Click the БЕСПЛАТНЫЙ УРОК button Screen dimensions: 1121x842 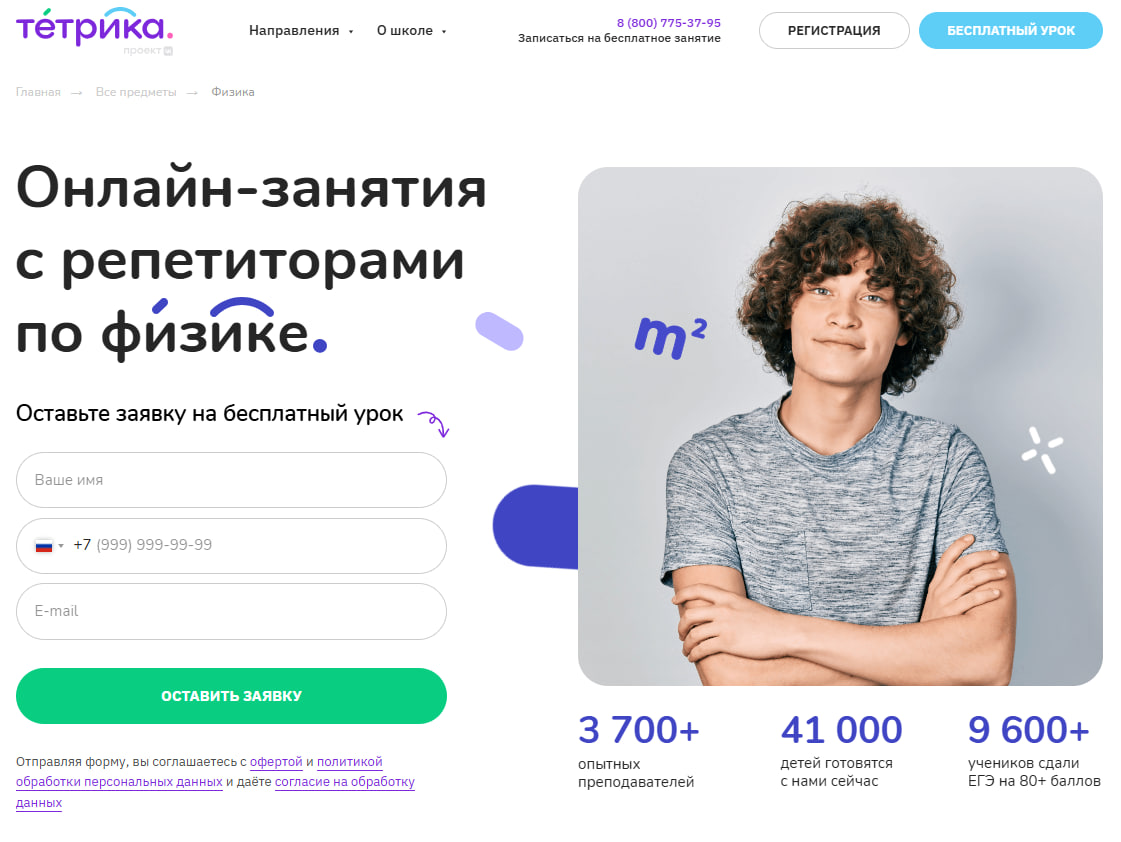pyautogui.click(x=1010, y=31)
